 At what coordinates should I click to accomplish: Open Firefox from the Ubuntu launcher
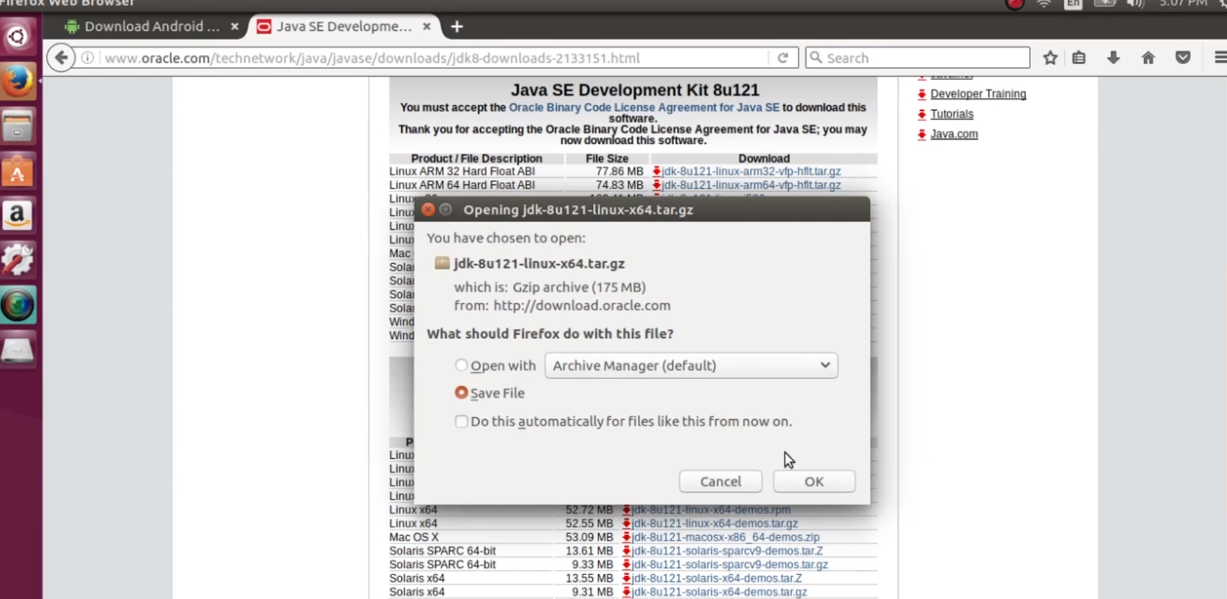coord(17,82)
